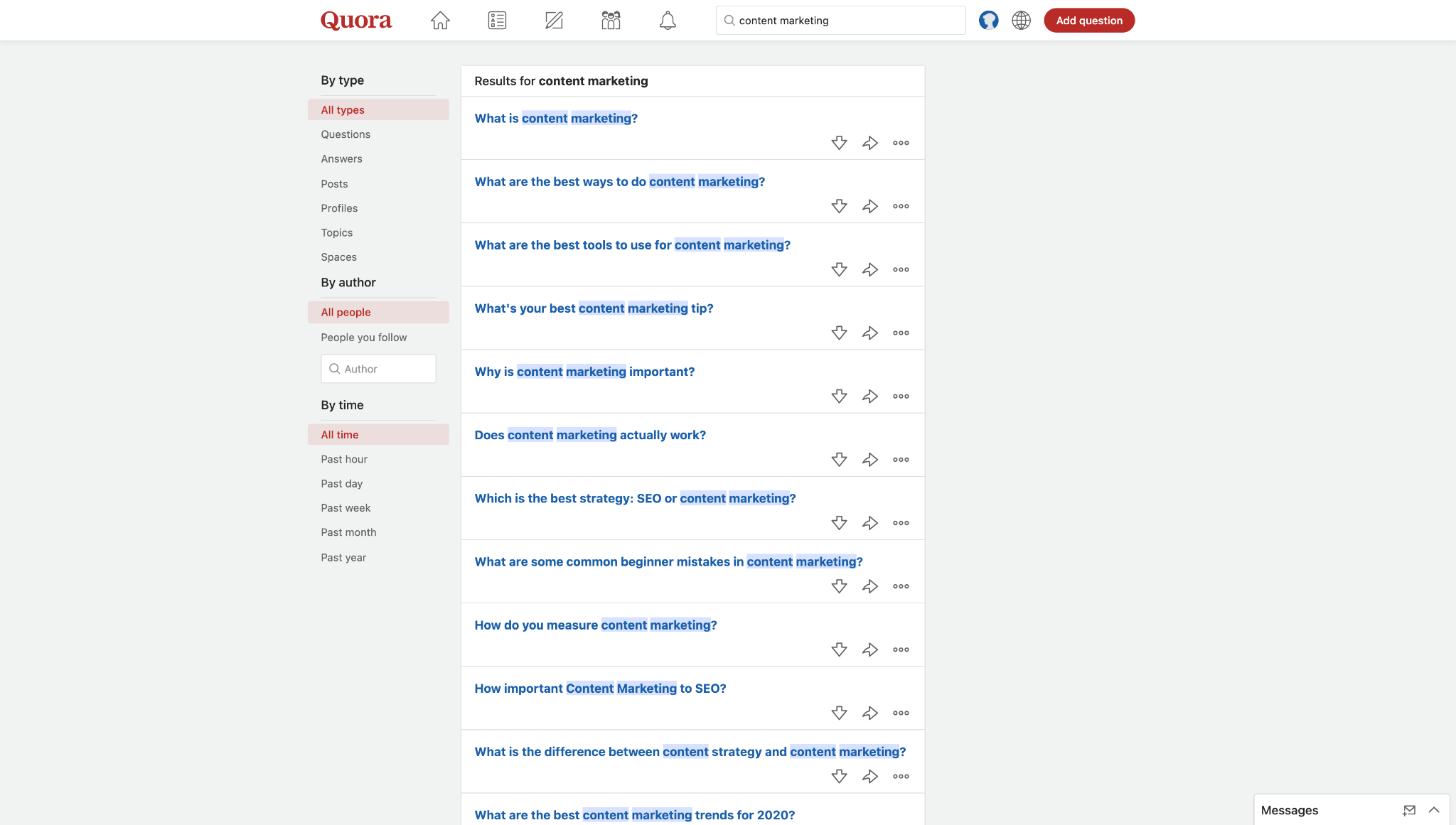Open the Quora home feed icon
Screen dimensions: 1456x825
(x=440, y=21)
